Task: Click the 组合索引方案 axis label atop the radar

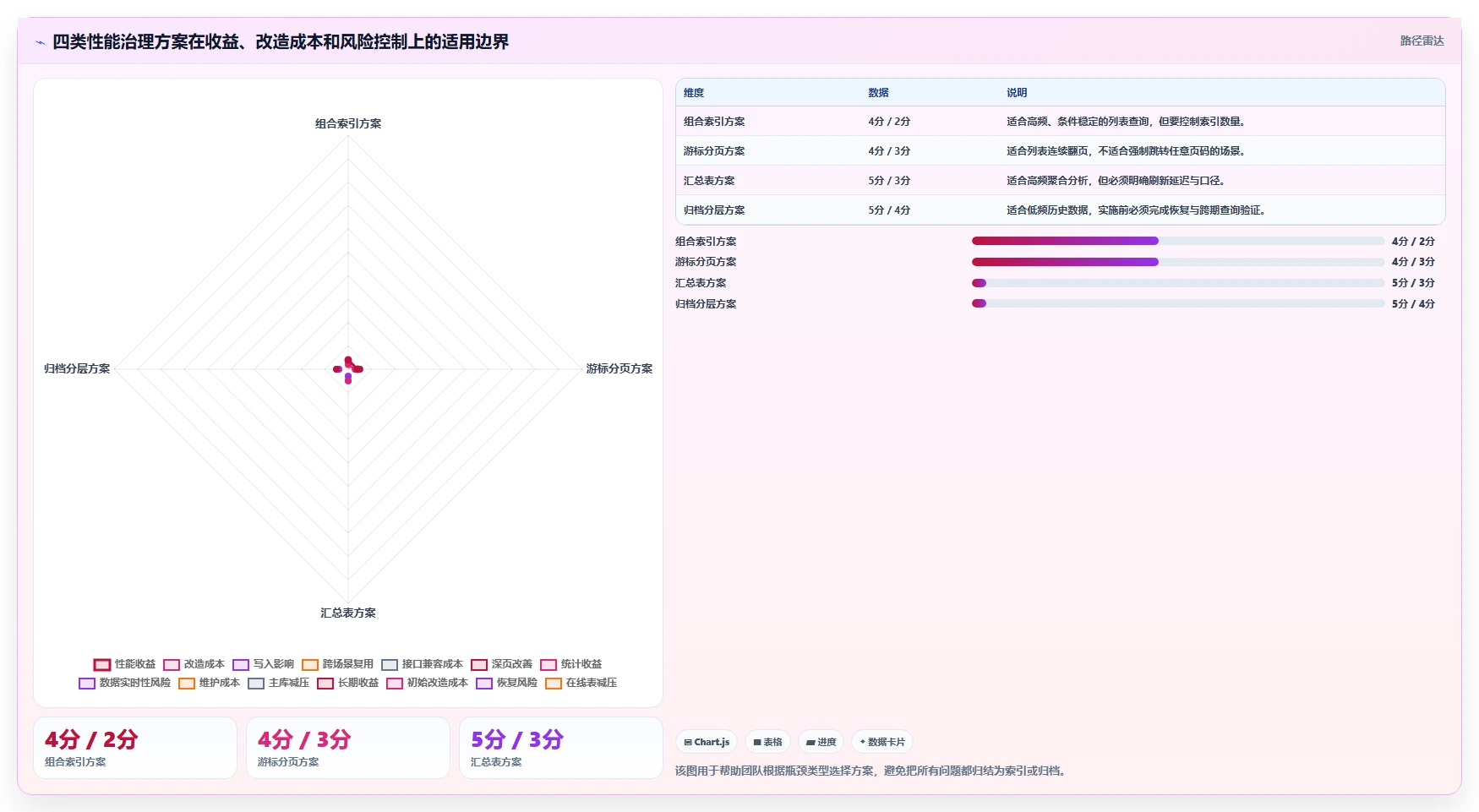Action: coord(348,123)
